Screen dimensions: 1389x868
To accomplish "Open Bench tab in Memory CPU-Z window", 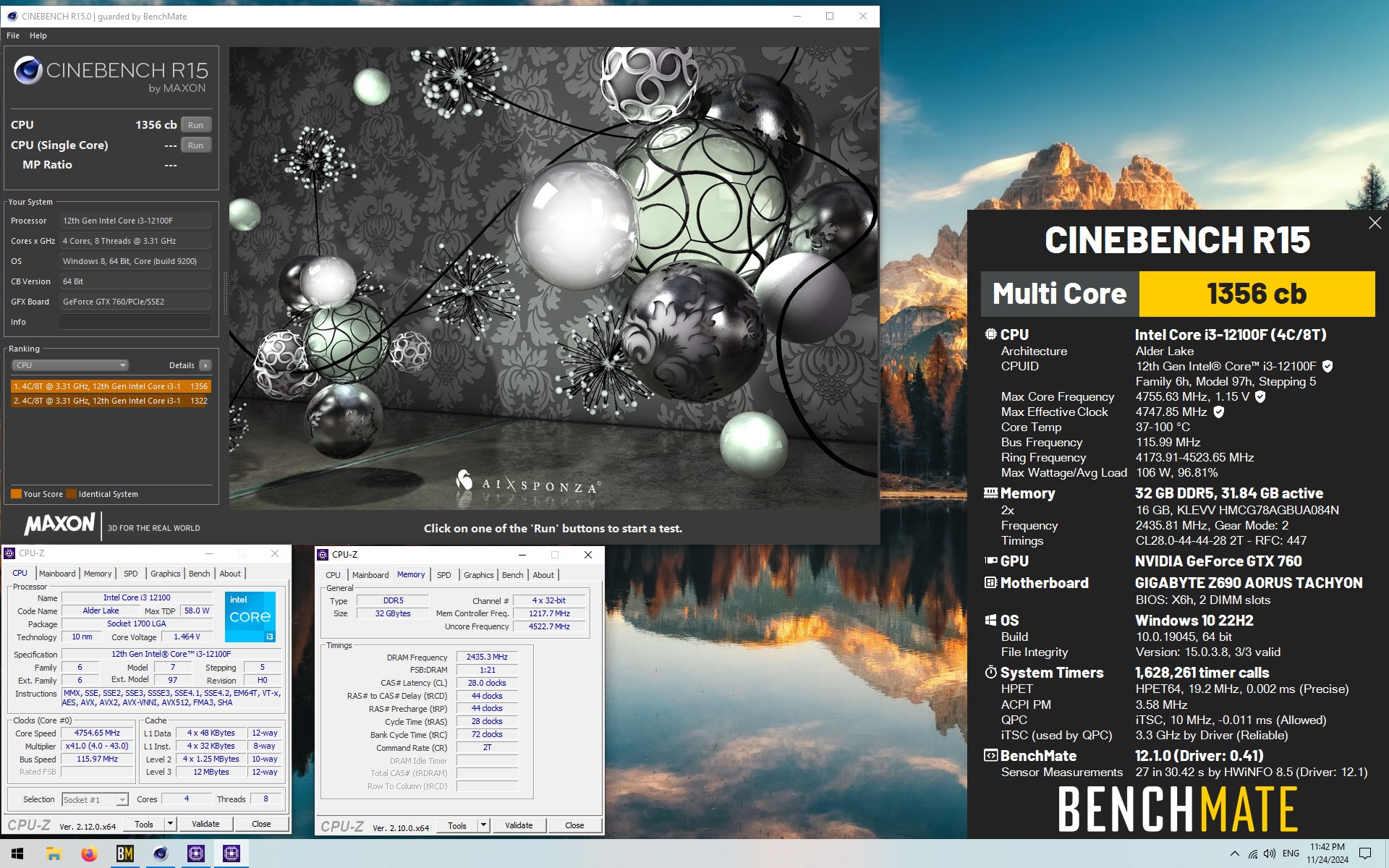I will [x=512, y=575].
